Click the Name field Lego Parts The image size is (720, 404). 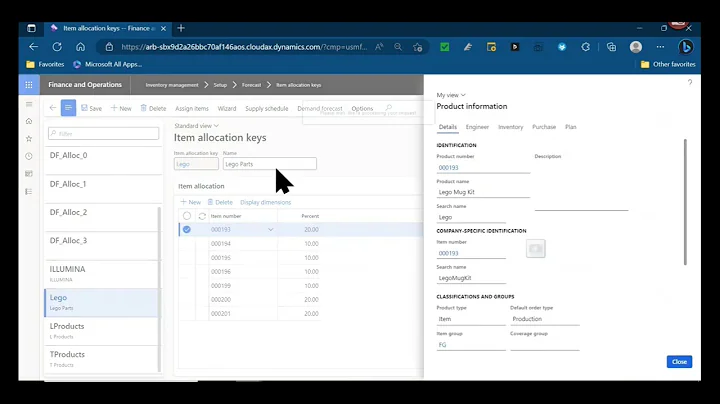(x=270, y=164)
